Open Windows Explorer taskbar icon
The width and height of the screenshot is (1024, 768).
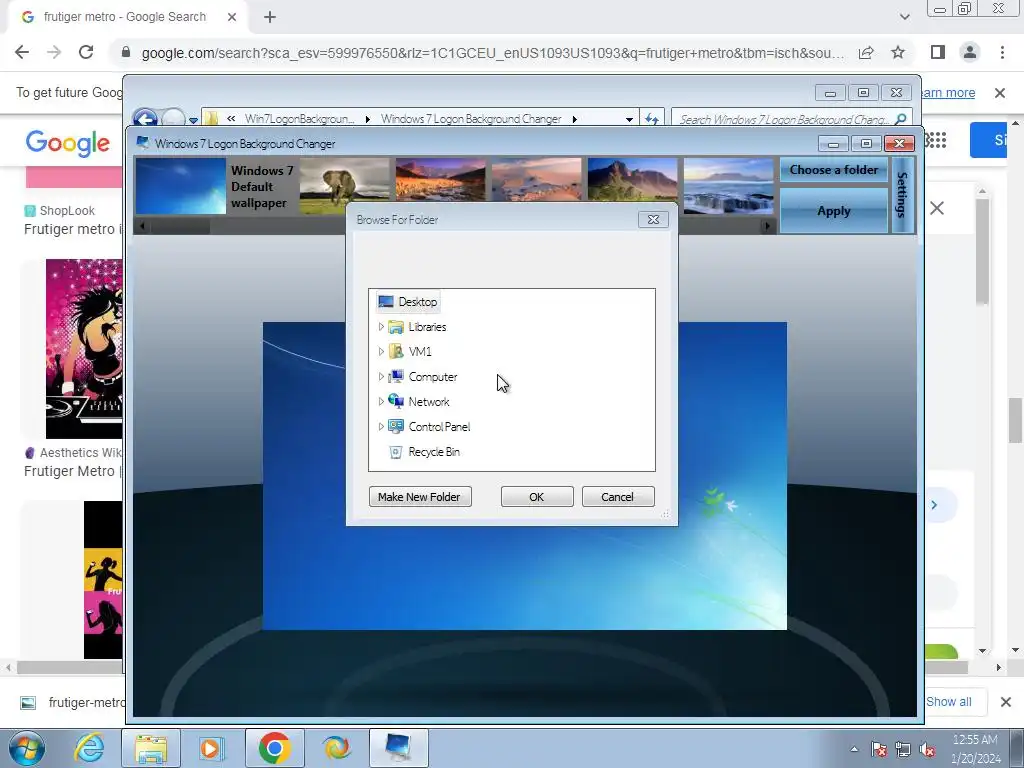[x=151, y=748]
